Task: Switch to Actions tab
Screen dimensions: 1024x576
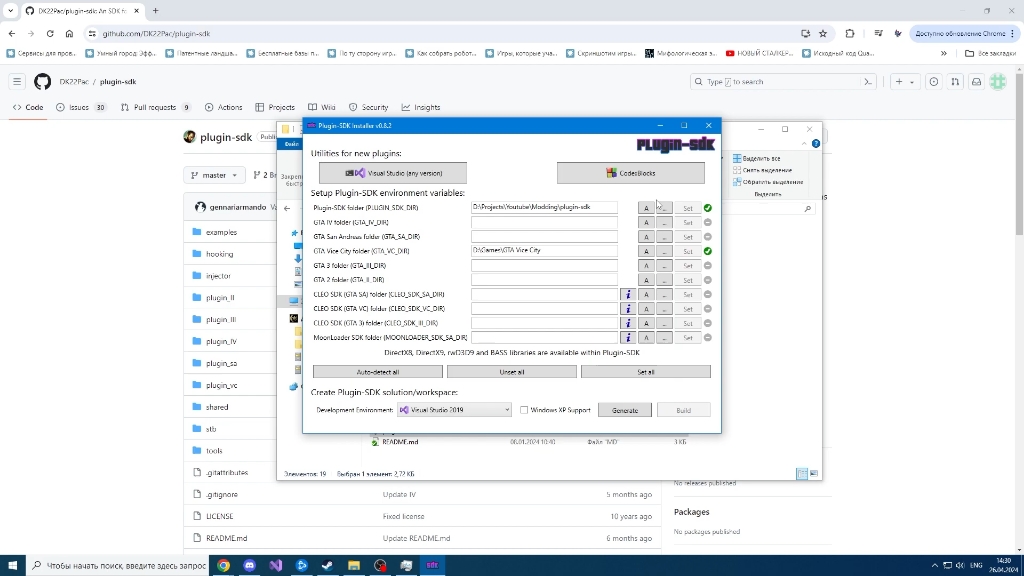Action: (223, 107)
